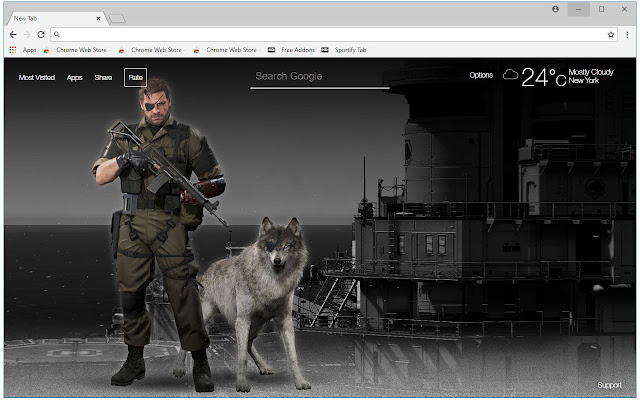Click the cloud weather icon
Screen dimensions: 640x400
[510, 75]
